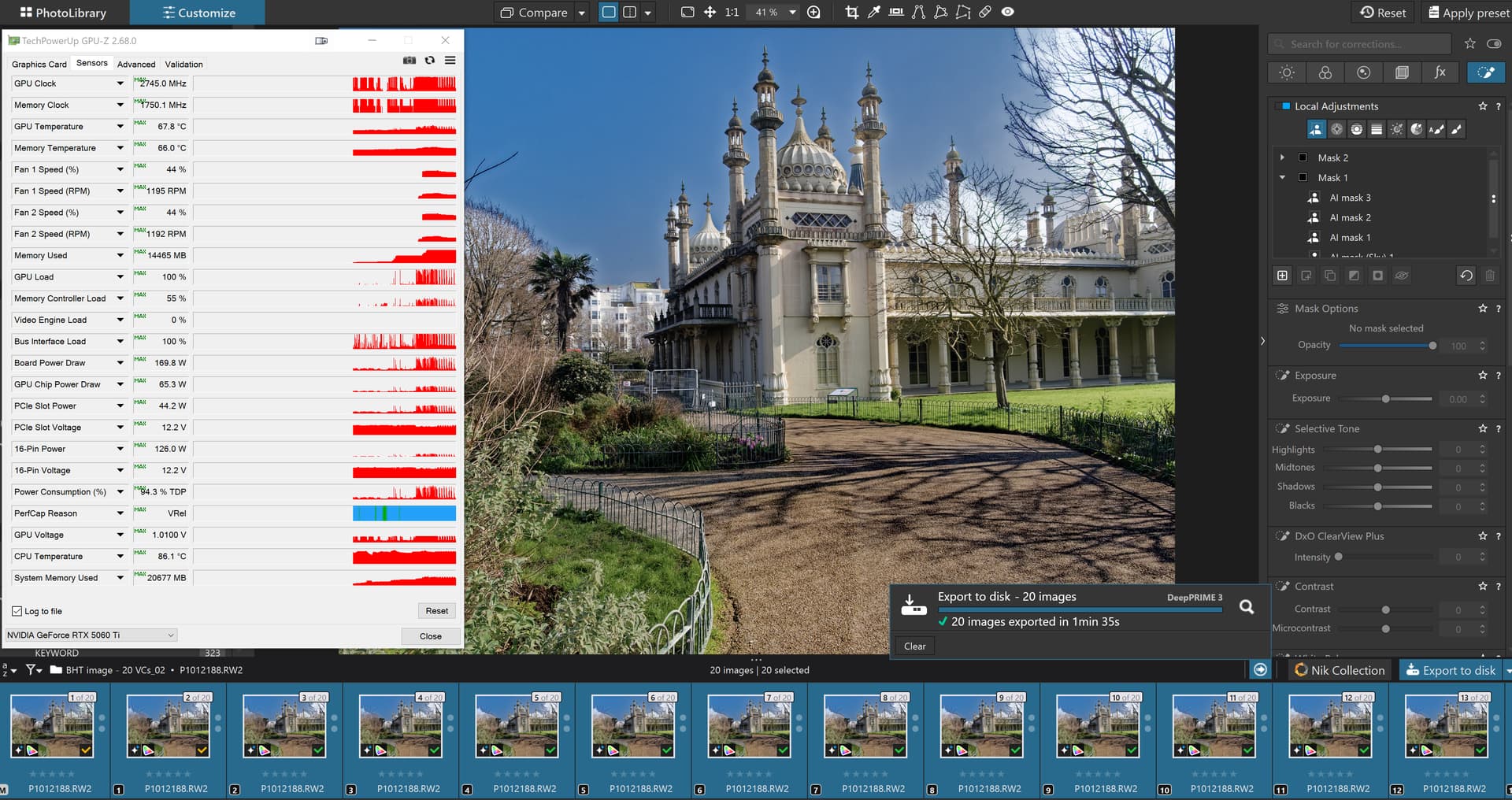Screen dimensions: 1512x800
Task: Choose the Graduated filter mask tool
Action: (x=1377, y=129)
